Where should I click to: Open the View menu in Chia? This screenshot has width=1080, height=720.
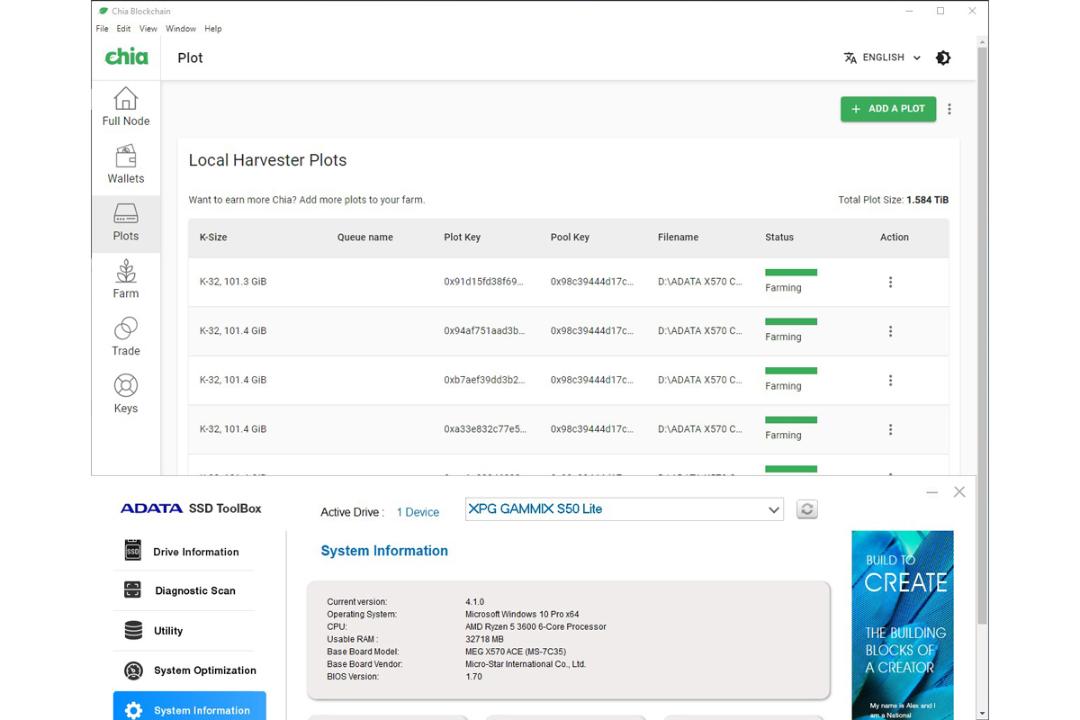click(x=148, y=29)
